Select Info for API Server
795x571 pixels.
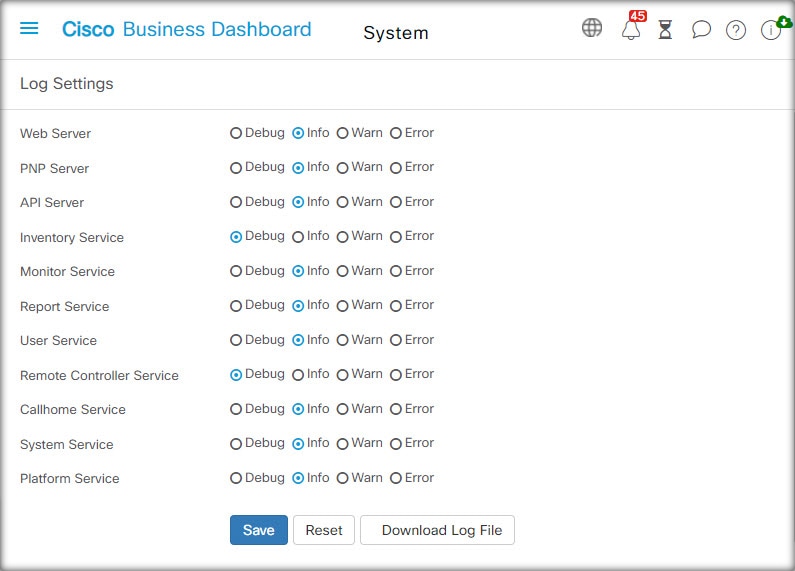click(298, 202)
